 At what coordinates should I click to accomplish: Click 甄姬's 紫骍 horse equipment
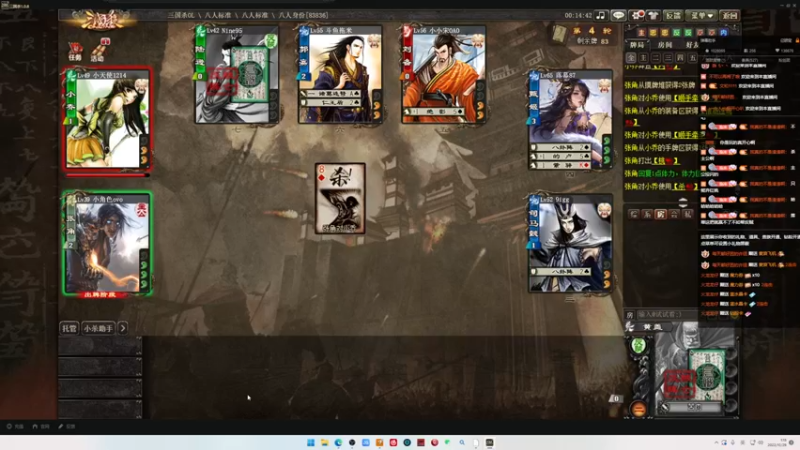click(x=562, y=165)
